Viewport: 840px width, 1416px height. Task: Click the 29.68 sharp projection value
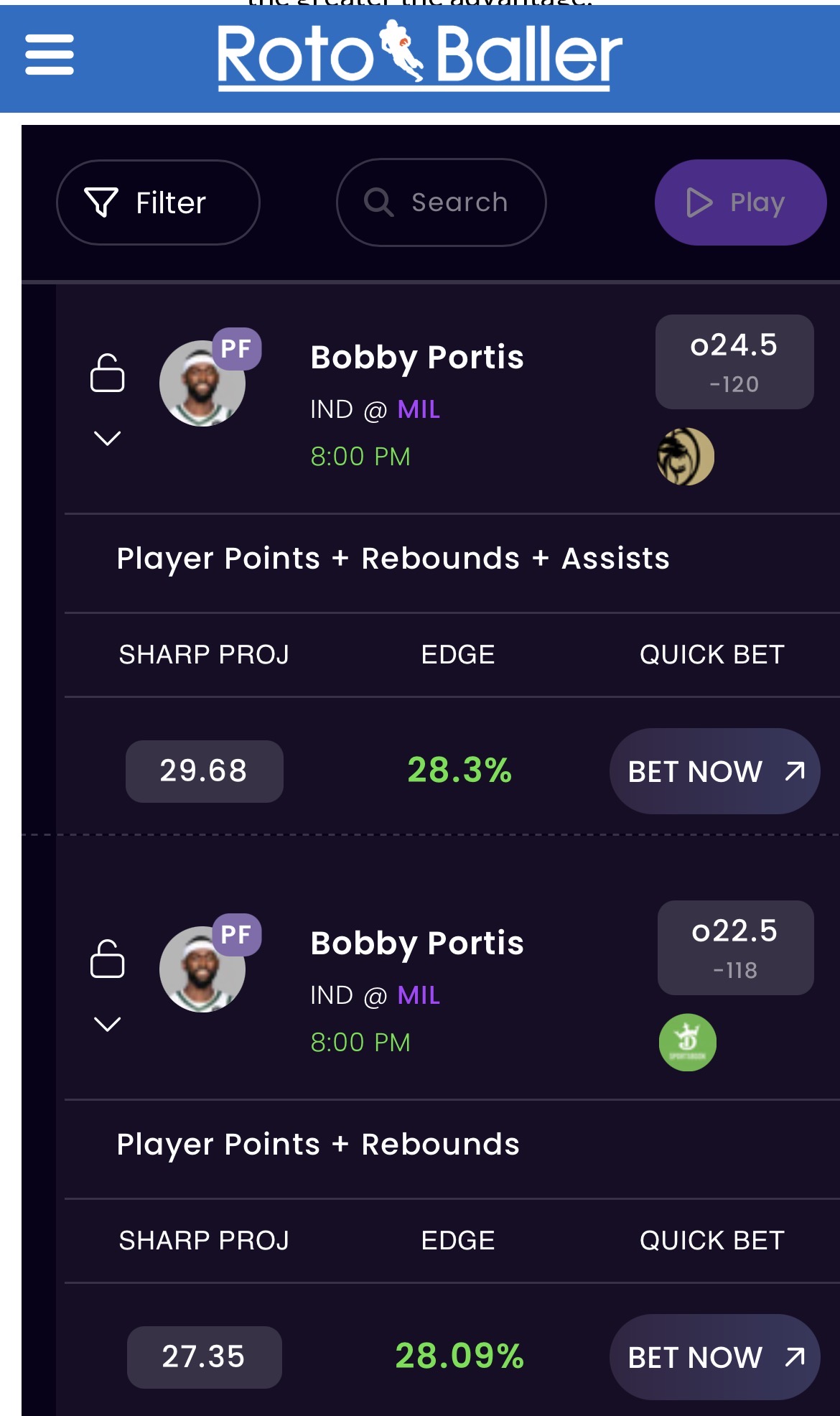click(x=204, y=771)
